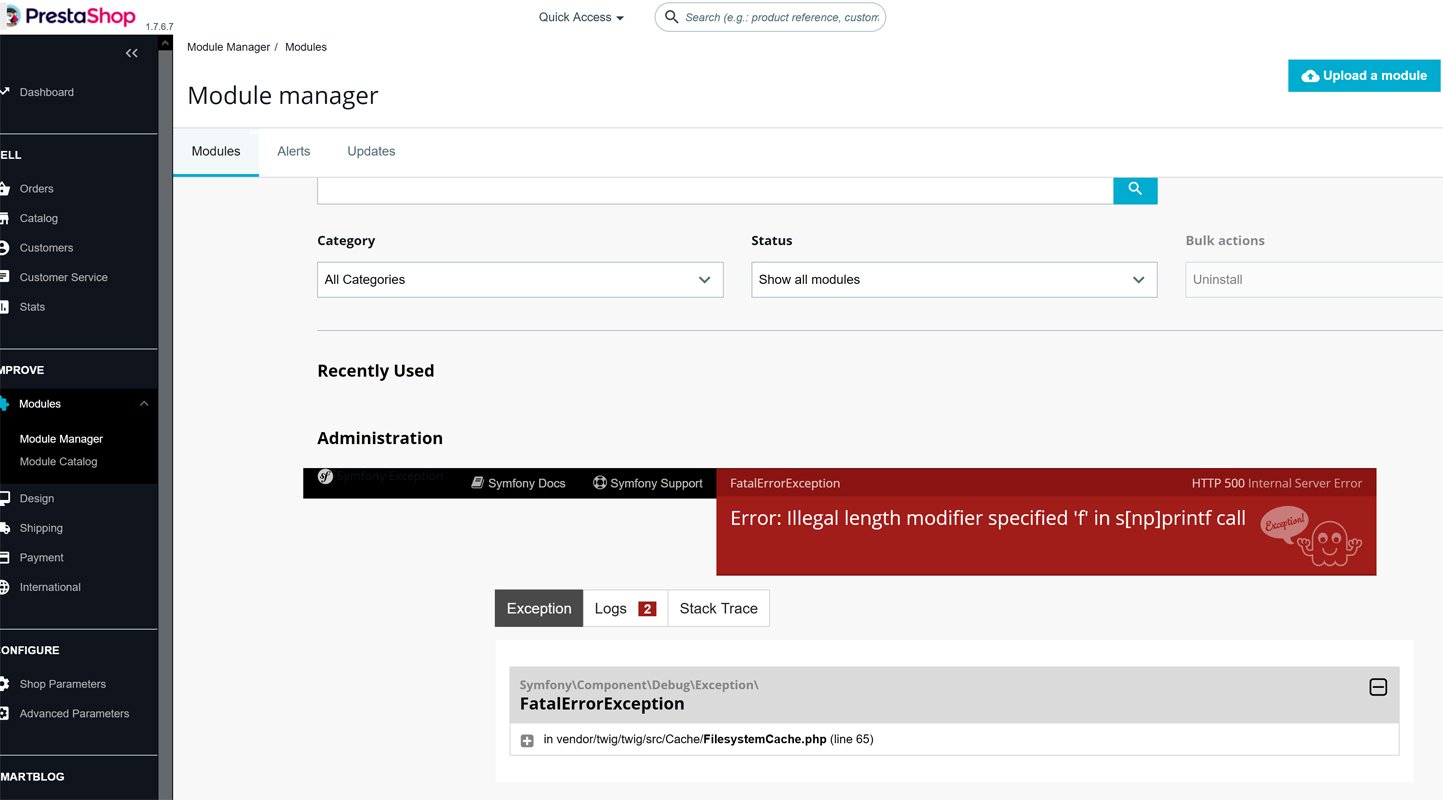Click the module search input field
1443x800 pixels.
(x=715, y=190)
